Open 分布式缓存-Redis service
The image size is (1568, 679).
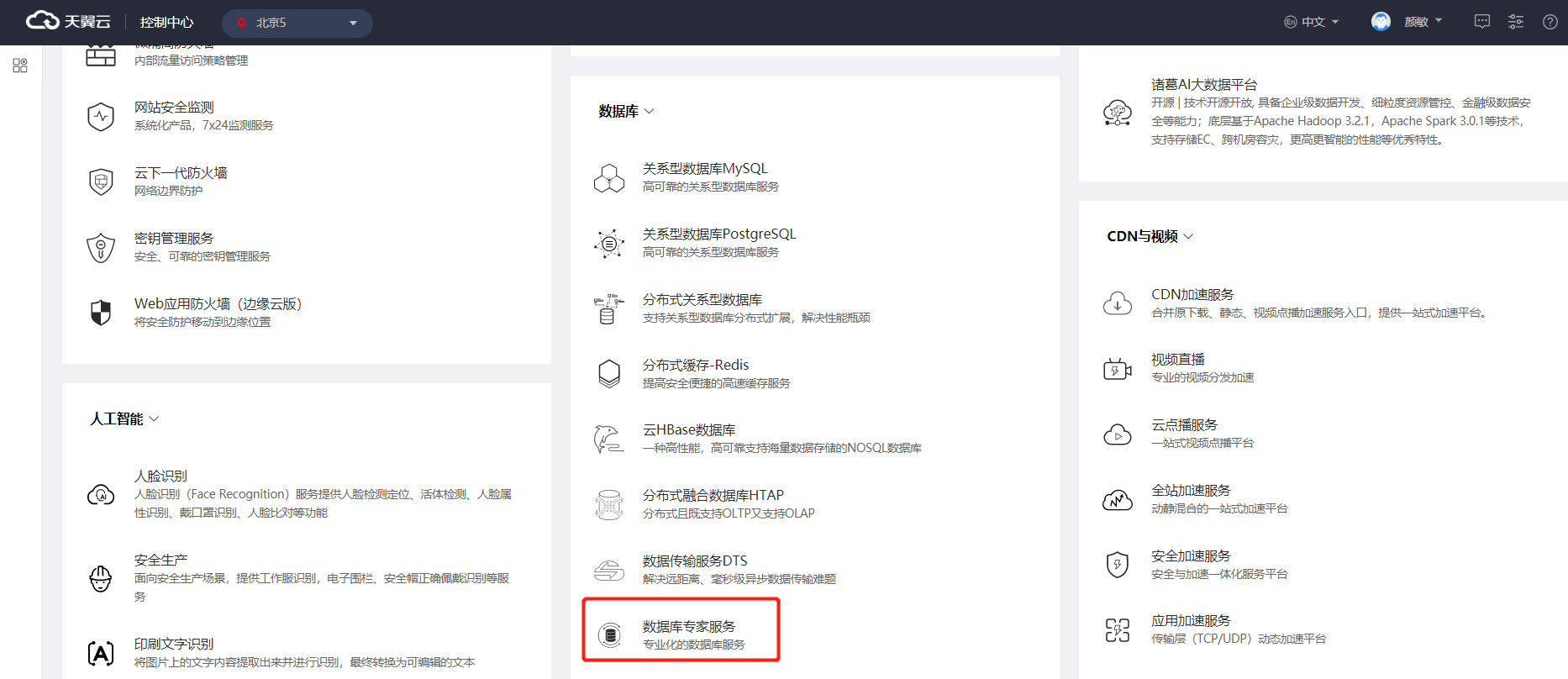696,366
